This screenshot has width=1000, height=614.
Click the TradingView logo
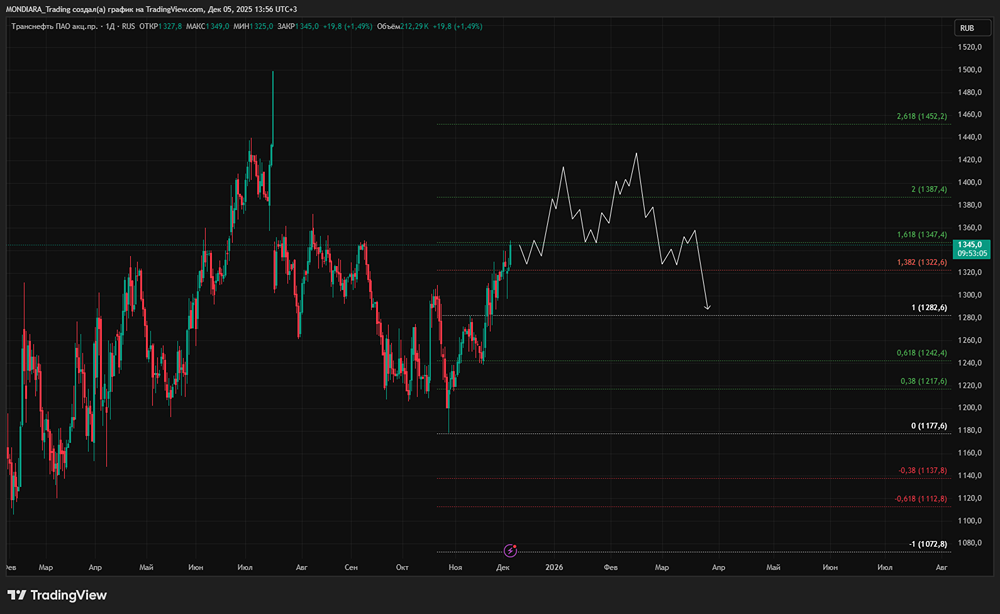(x=57, y=595)
